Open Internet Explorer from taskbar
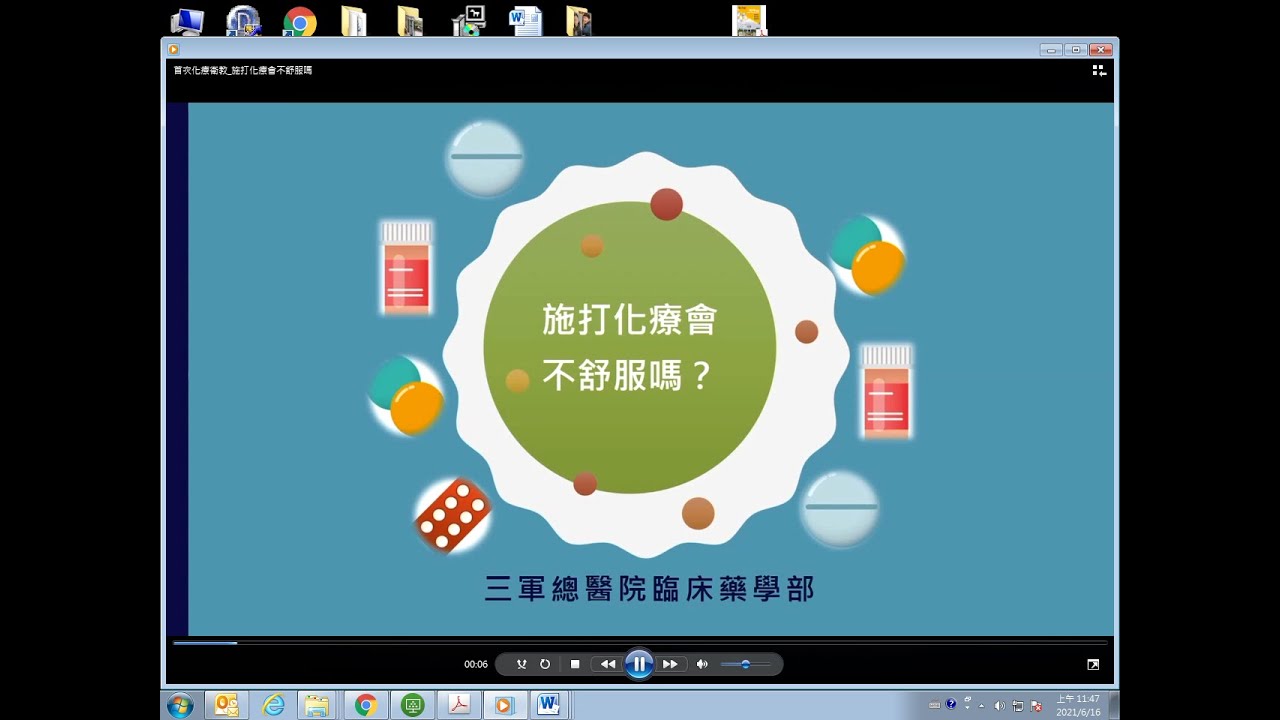 273,705
